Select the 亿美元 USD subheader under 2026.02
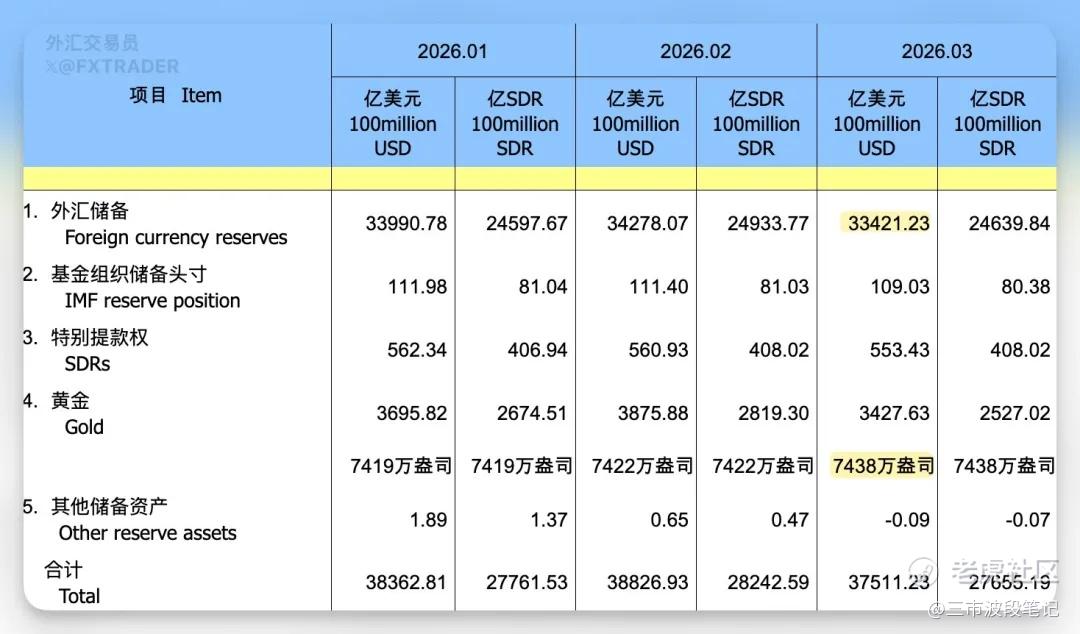The width and height of the screenshot is (1080, 634). point(635,123)
